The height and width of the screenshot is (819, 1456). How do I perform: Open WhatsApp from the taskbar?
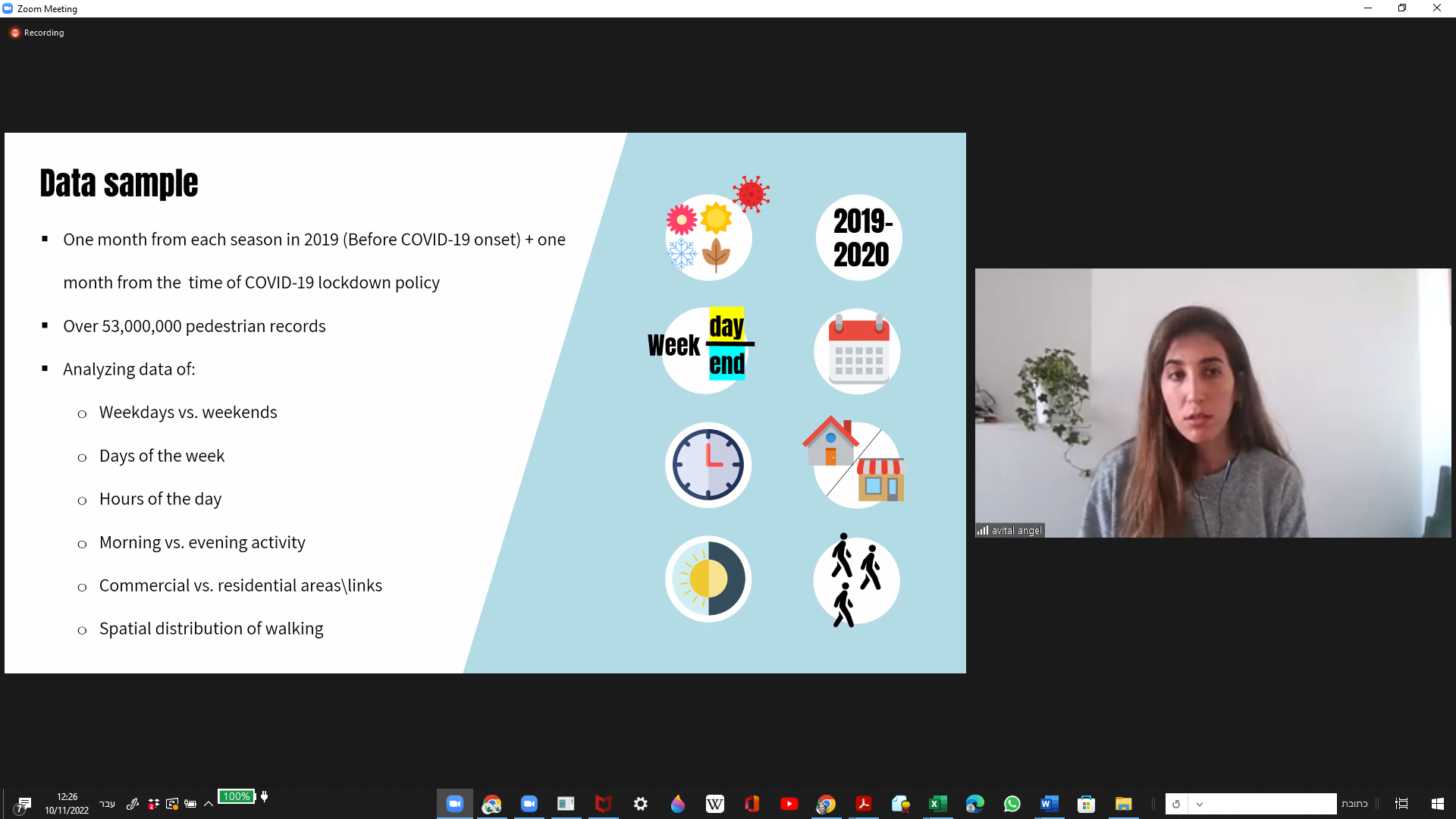(x=1012, y=804)
